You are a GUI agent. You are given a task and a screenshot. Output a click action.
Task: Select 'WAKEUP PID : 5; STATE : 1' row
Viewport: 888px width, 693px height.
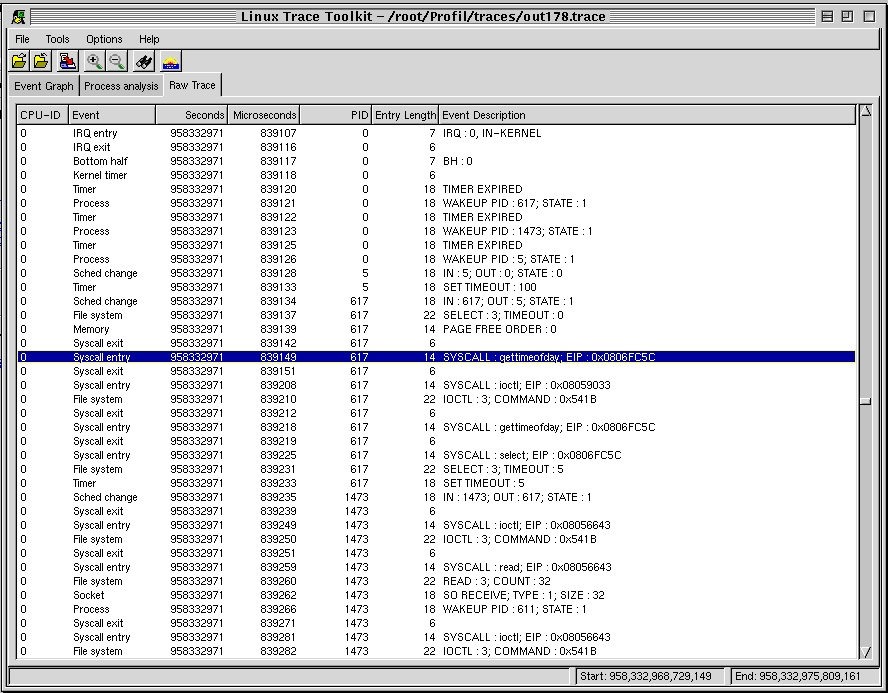[436, 259]
